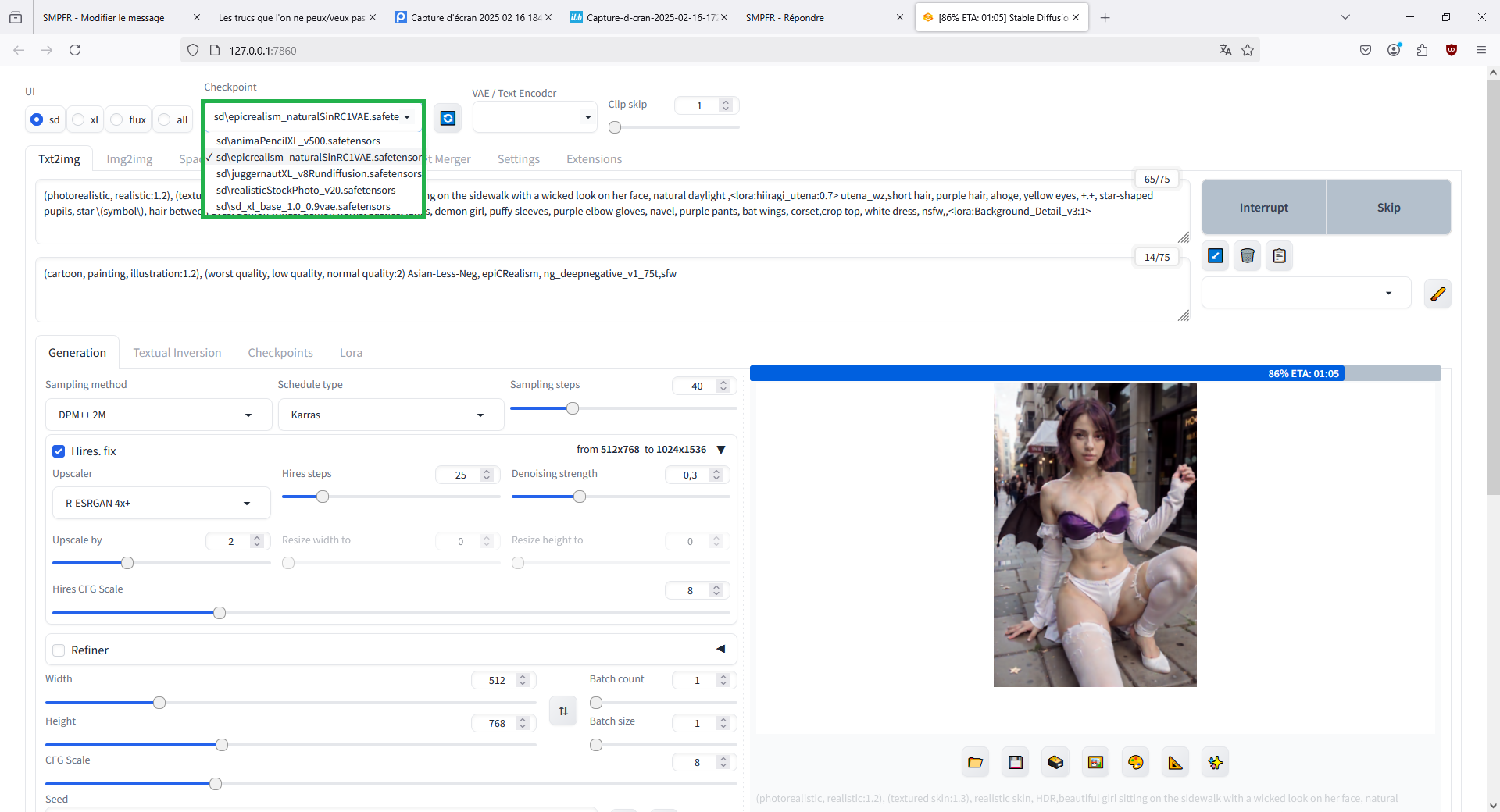Open the images output folder icon
The image size is (1500, 812).
pyautogui.click(x=975, y=763)
